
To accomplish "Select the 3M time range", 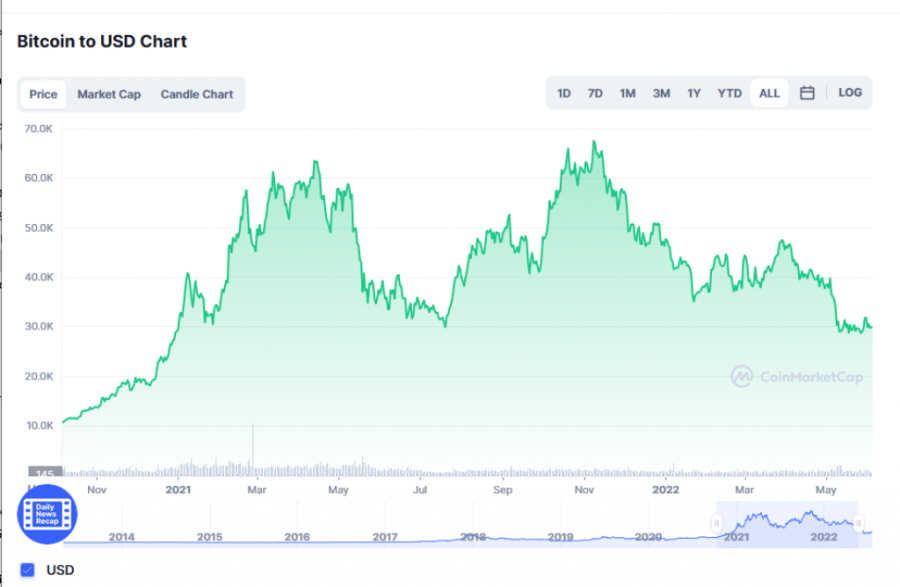I will pos(661,93).
